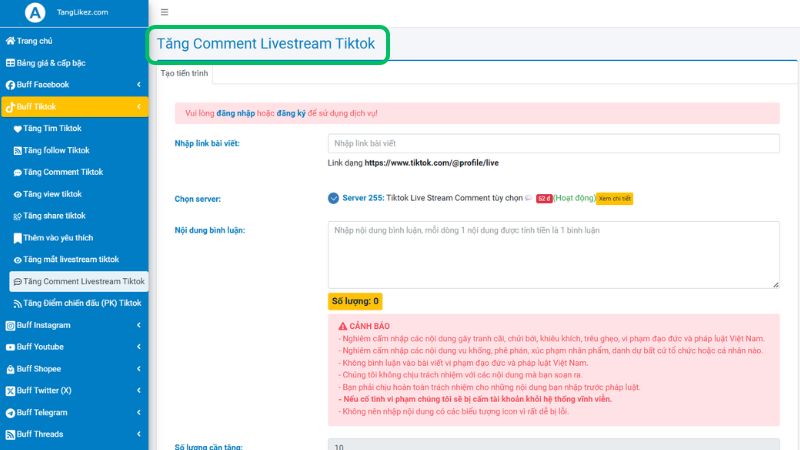Viewport: 800px width, 450px height.
Task: Switch to the Tạo tiến trình tab
Action: (184, 73)
